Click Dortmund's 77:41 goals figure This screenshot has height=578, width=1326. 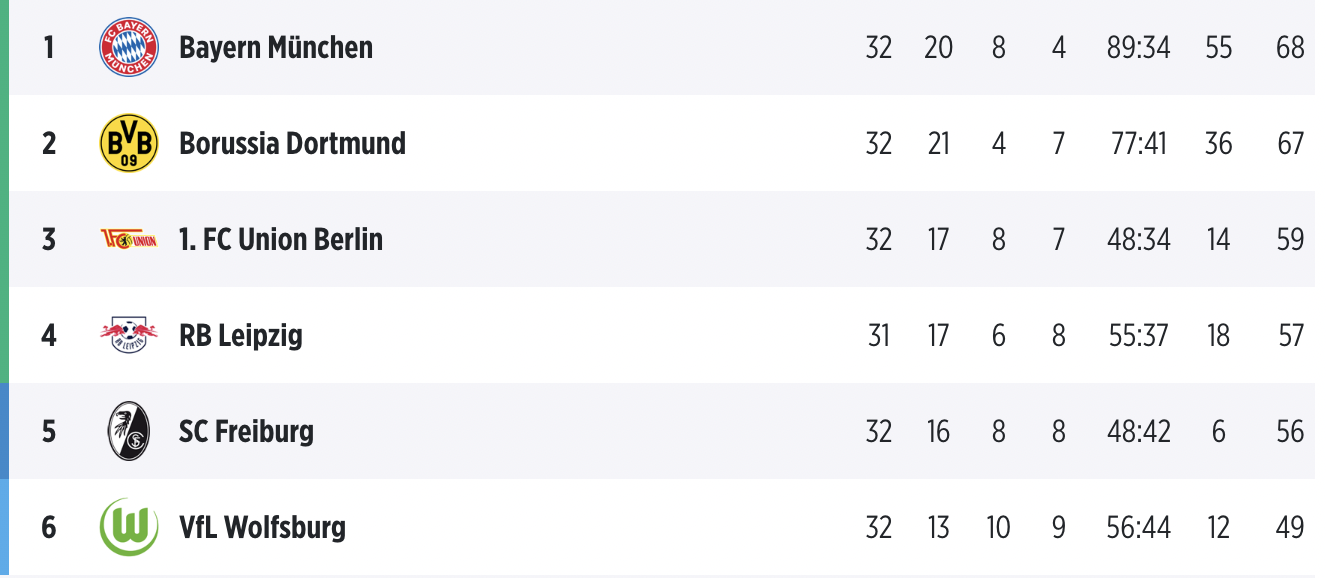(1138, 143)
